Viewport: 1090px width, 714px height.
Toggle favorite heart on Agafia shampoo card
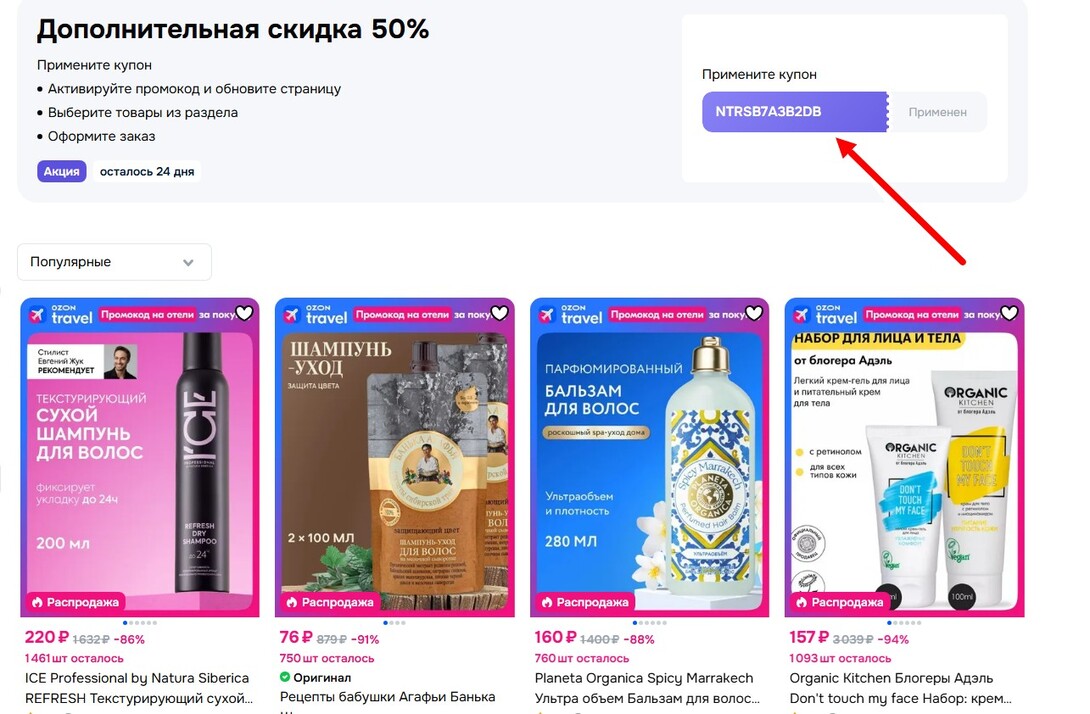500,314
